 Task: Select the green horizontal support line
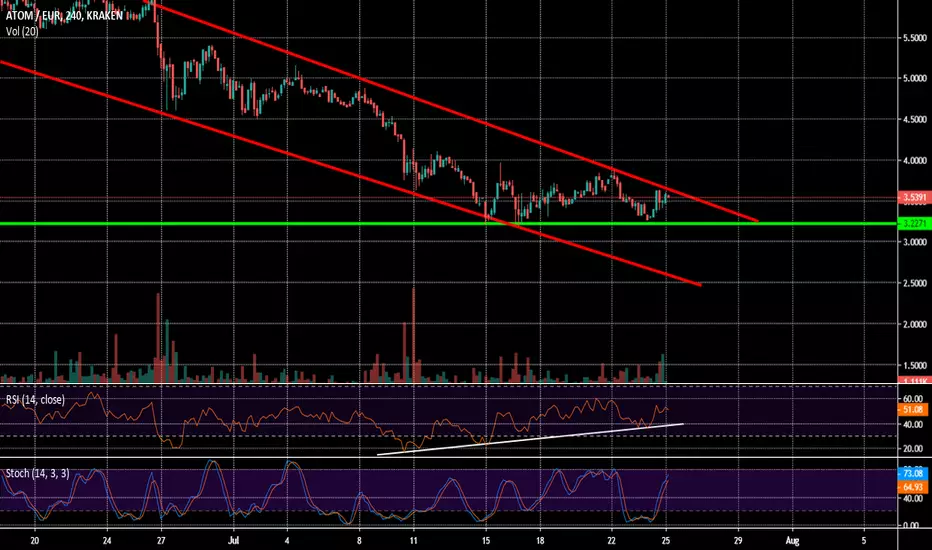[x=448, y=224]
